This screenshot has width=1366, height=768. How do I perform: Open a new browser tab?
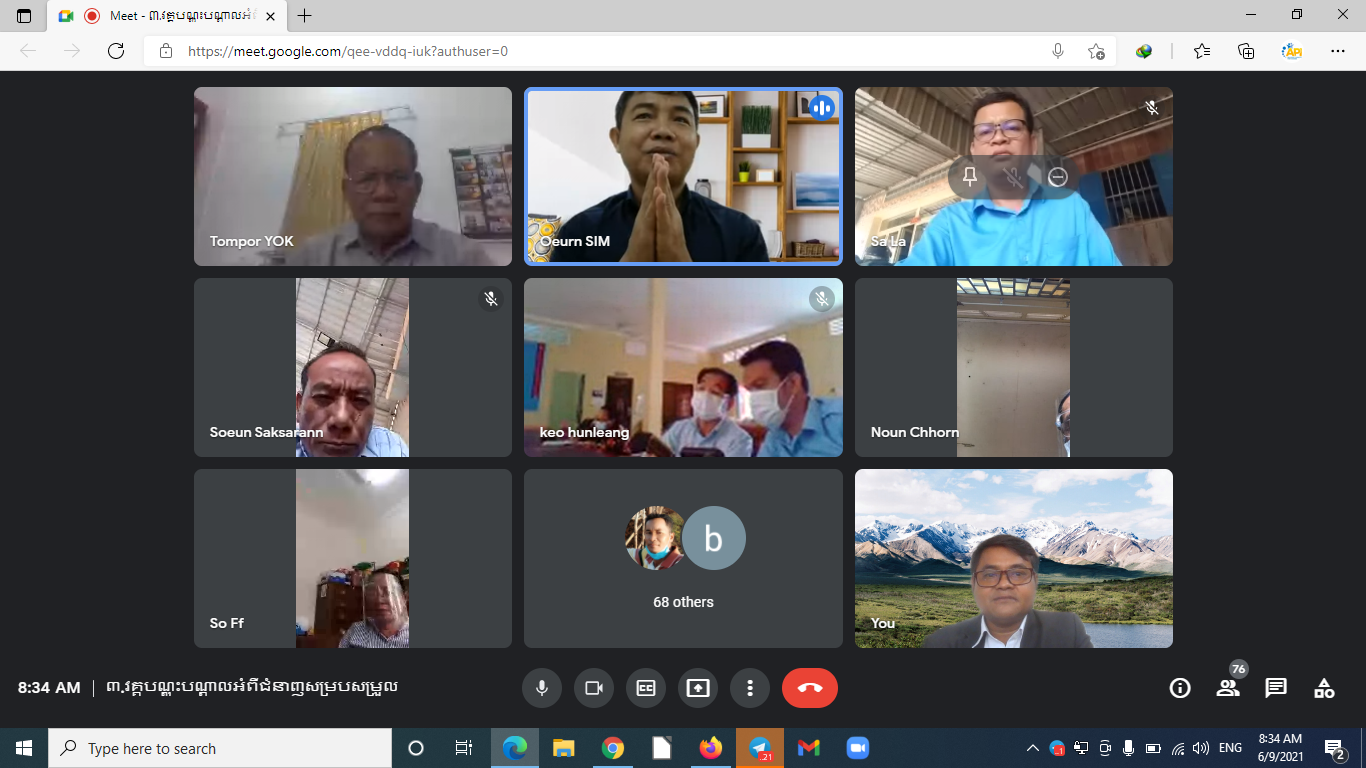click(305, 16)
